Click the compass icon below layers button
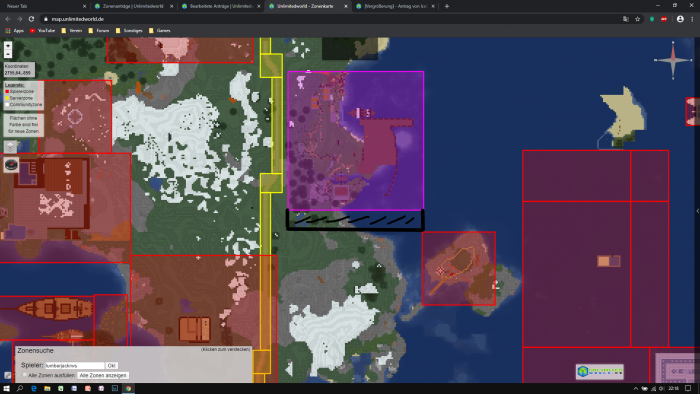 pos(11,164)
